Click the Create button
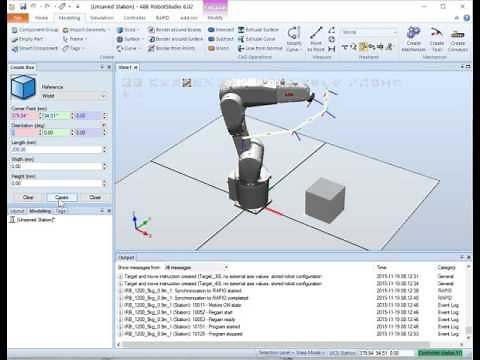The height and width of the screenshot is (360, 480). 62,197
